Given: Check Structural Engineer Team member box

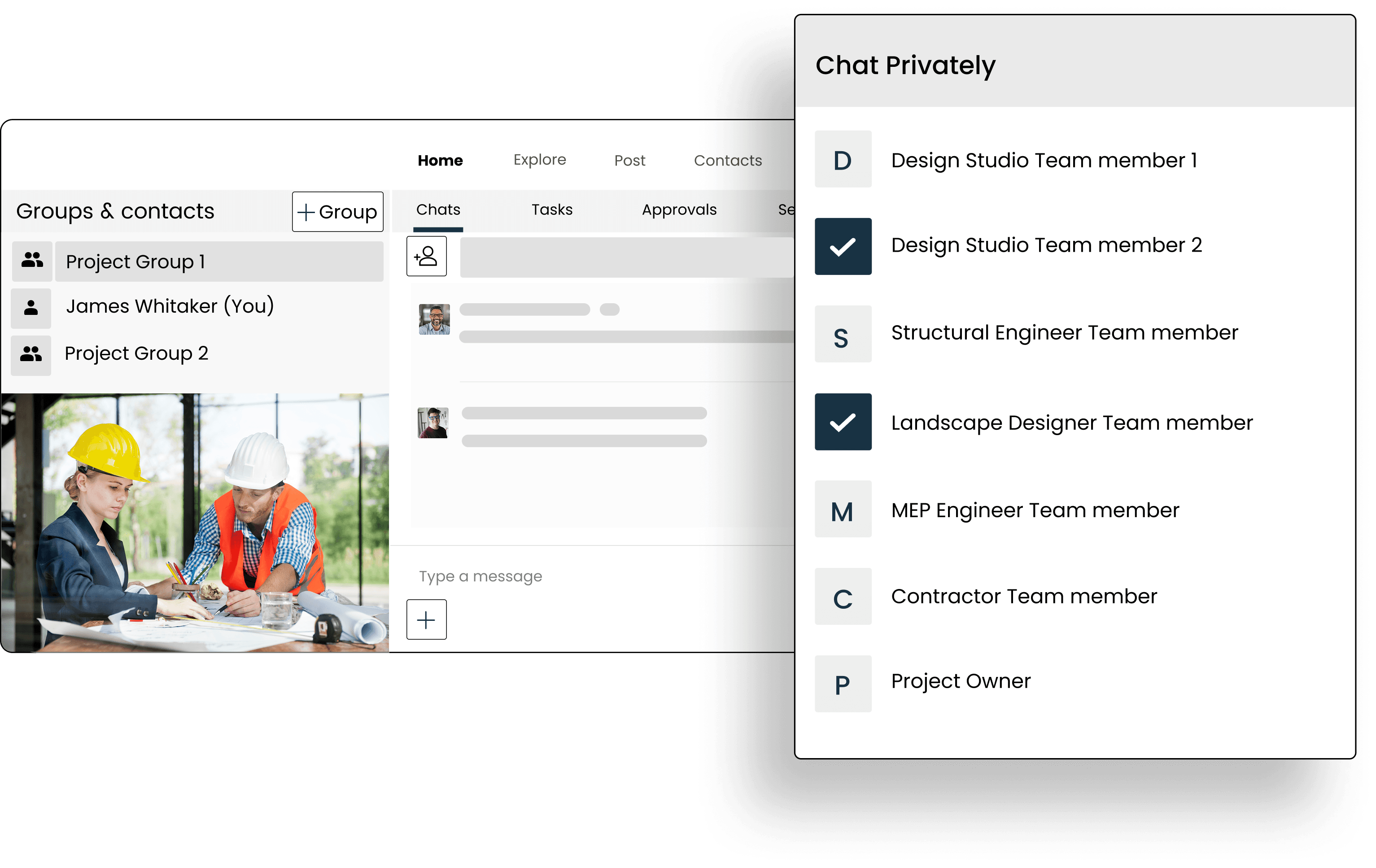Looking at the screenshot, I should 843,334.
